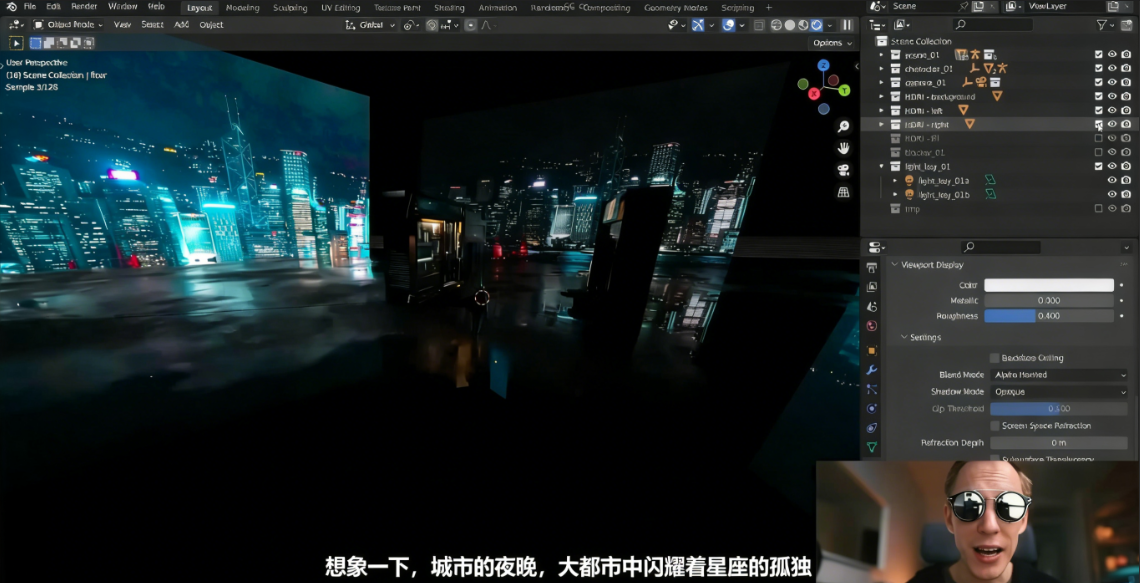Open the Modifier Properties wrench tab
The height and width of the screenshot is (583, 1140).
pyautogui.click(x=872, y=371)
